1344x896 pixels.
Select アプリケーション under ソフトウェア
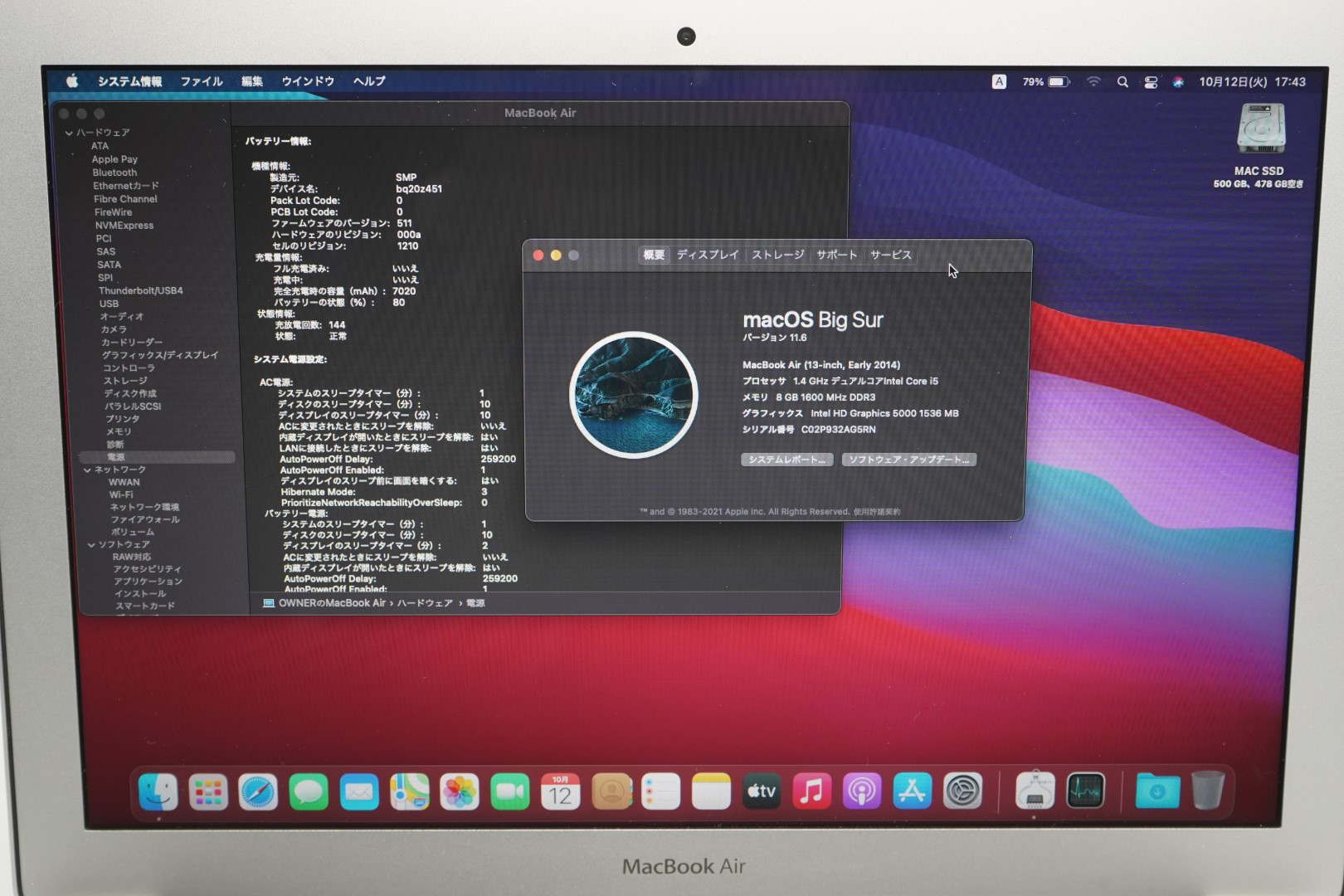point(148,582)
